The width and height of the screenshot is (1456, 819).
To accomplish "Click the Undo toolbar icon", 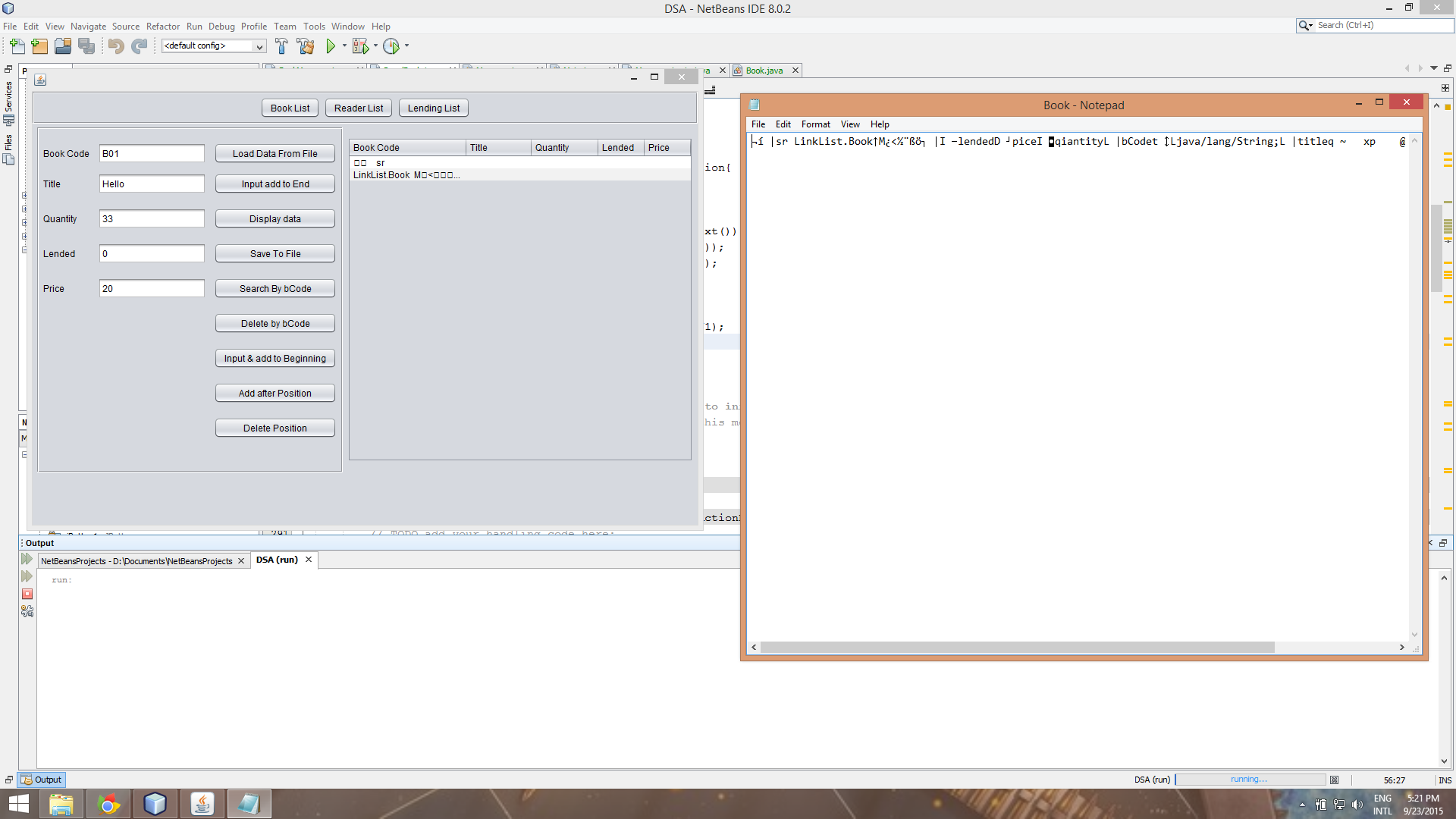I will click(x=116, y=46).
